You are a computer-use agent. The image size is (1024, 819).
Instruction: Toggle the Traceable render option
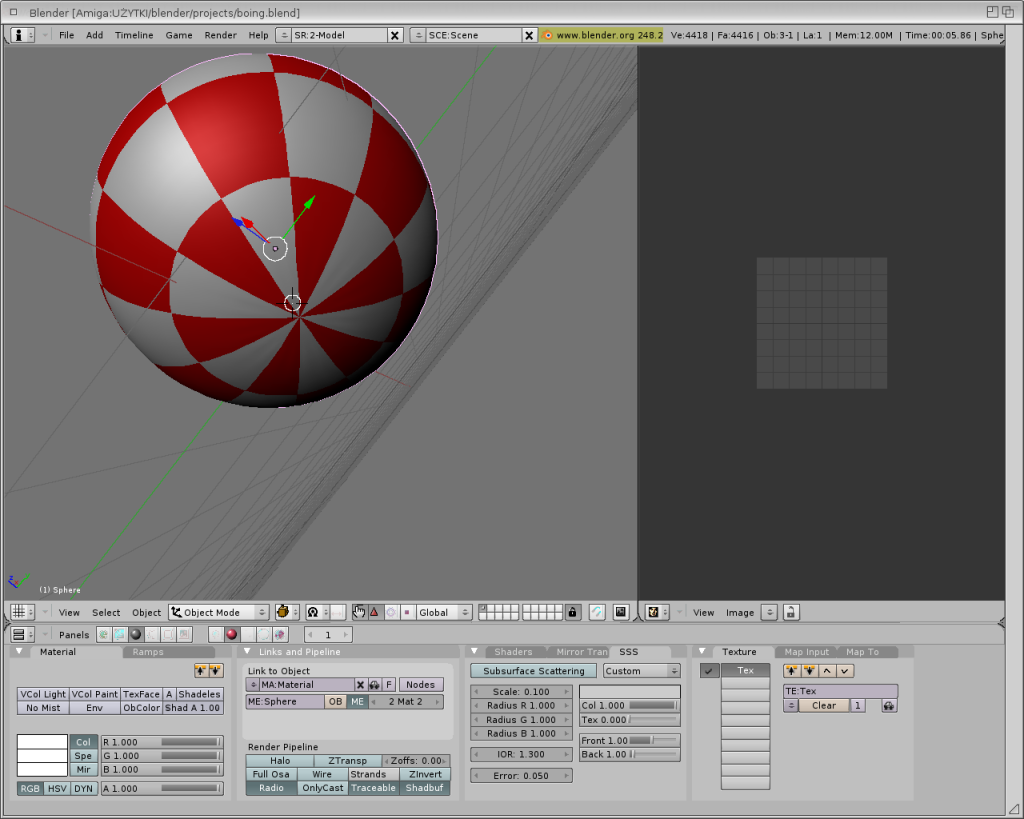pyautogui.click(x=373, y=788)
